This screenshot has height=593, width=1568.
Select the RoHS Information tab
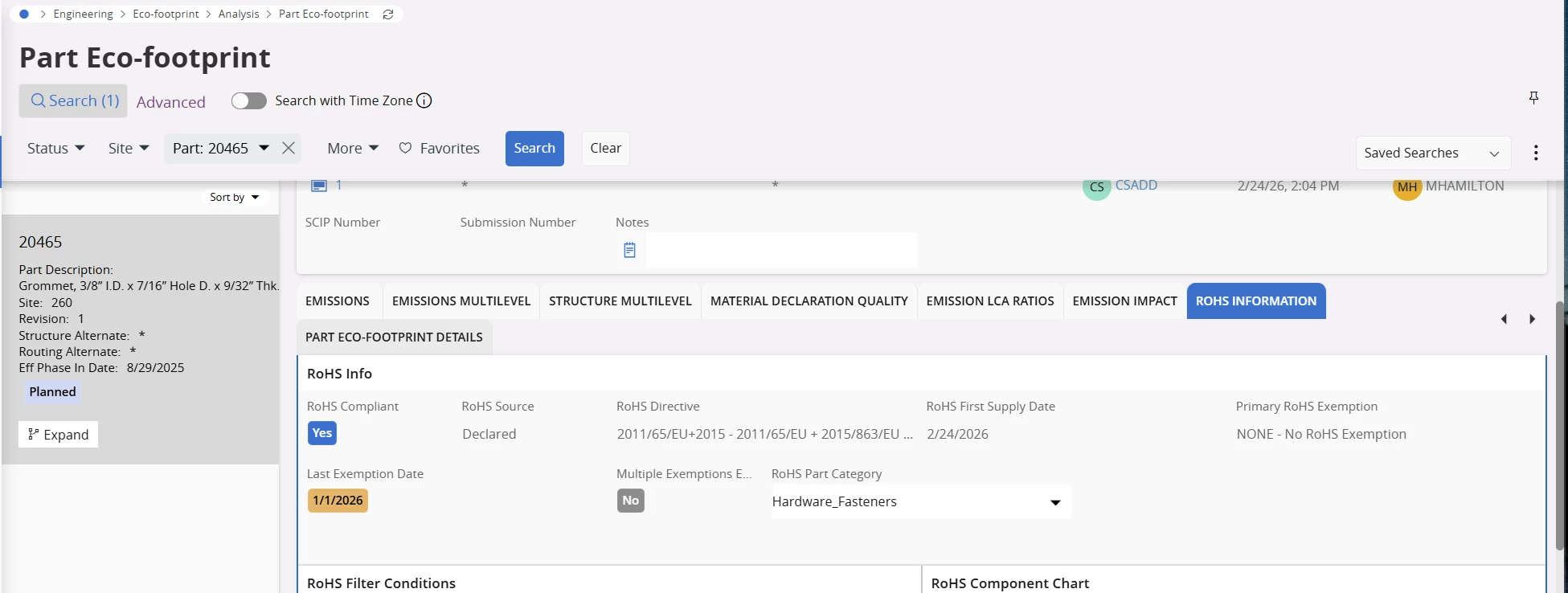pyautogui.click(x=1256, y=301)
